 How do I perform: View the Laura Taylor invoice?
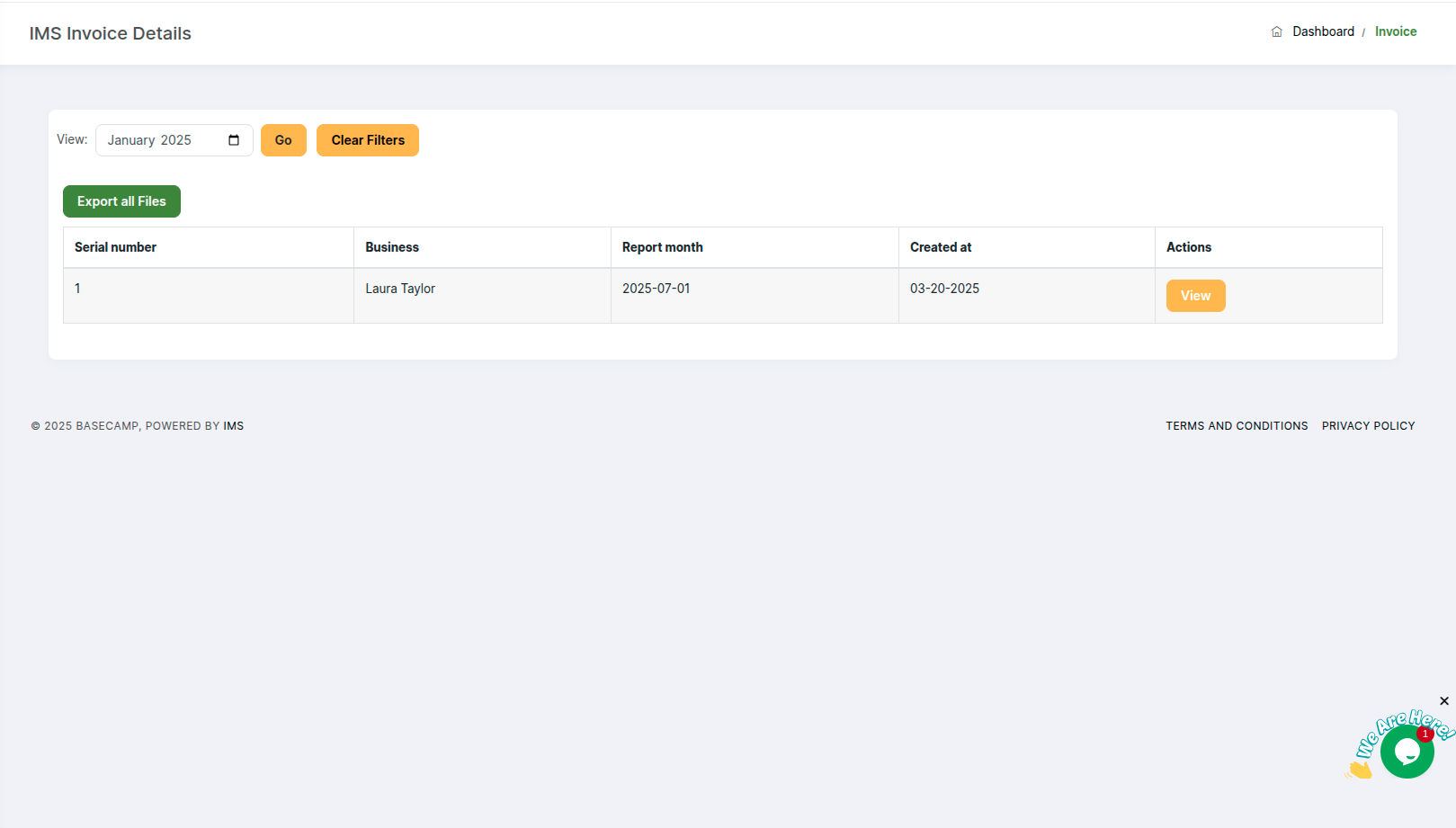[x=1195, y=295]
